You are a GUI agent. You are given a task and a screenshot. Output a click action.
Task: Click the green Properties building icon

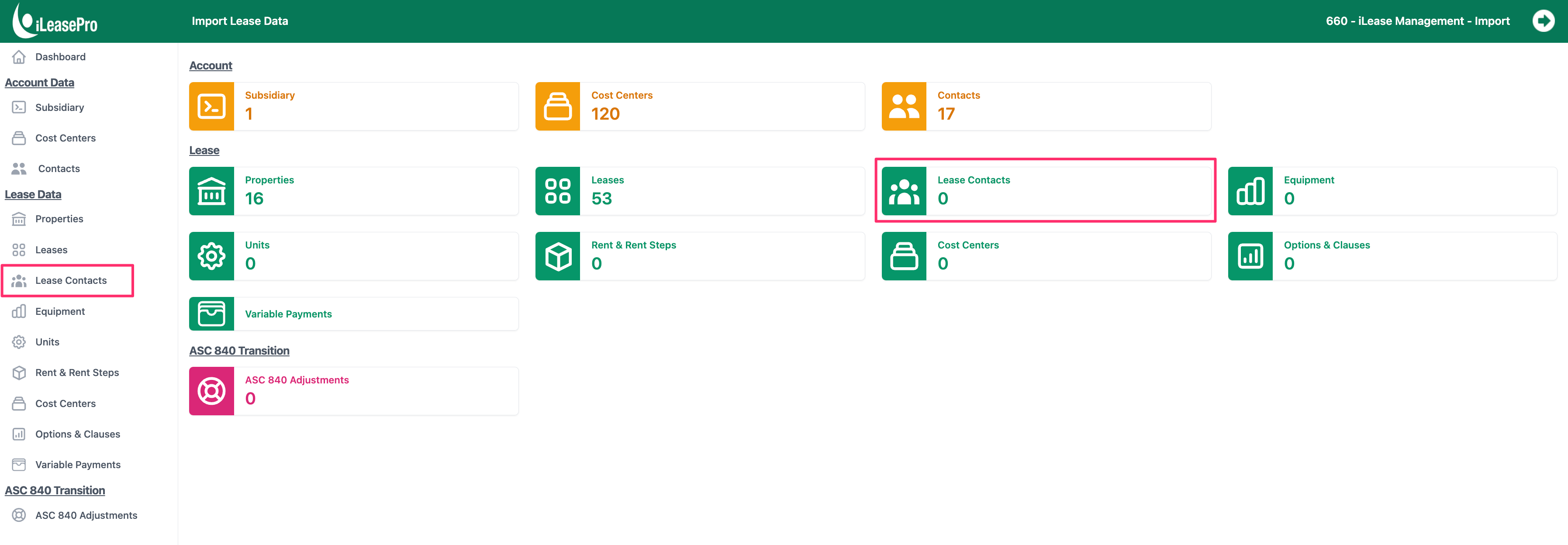pos(211,191)
